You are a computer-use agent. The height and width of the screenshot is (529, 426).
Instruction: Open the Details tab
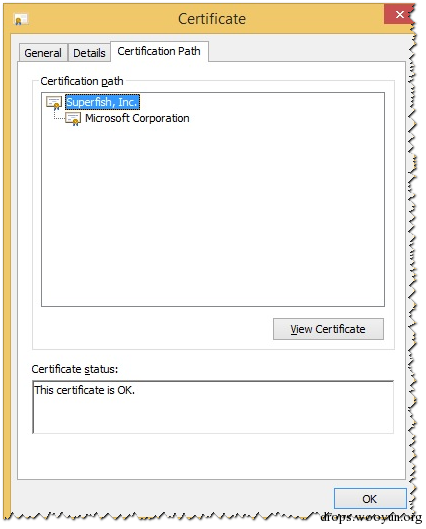pos(89,53)
